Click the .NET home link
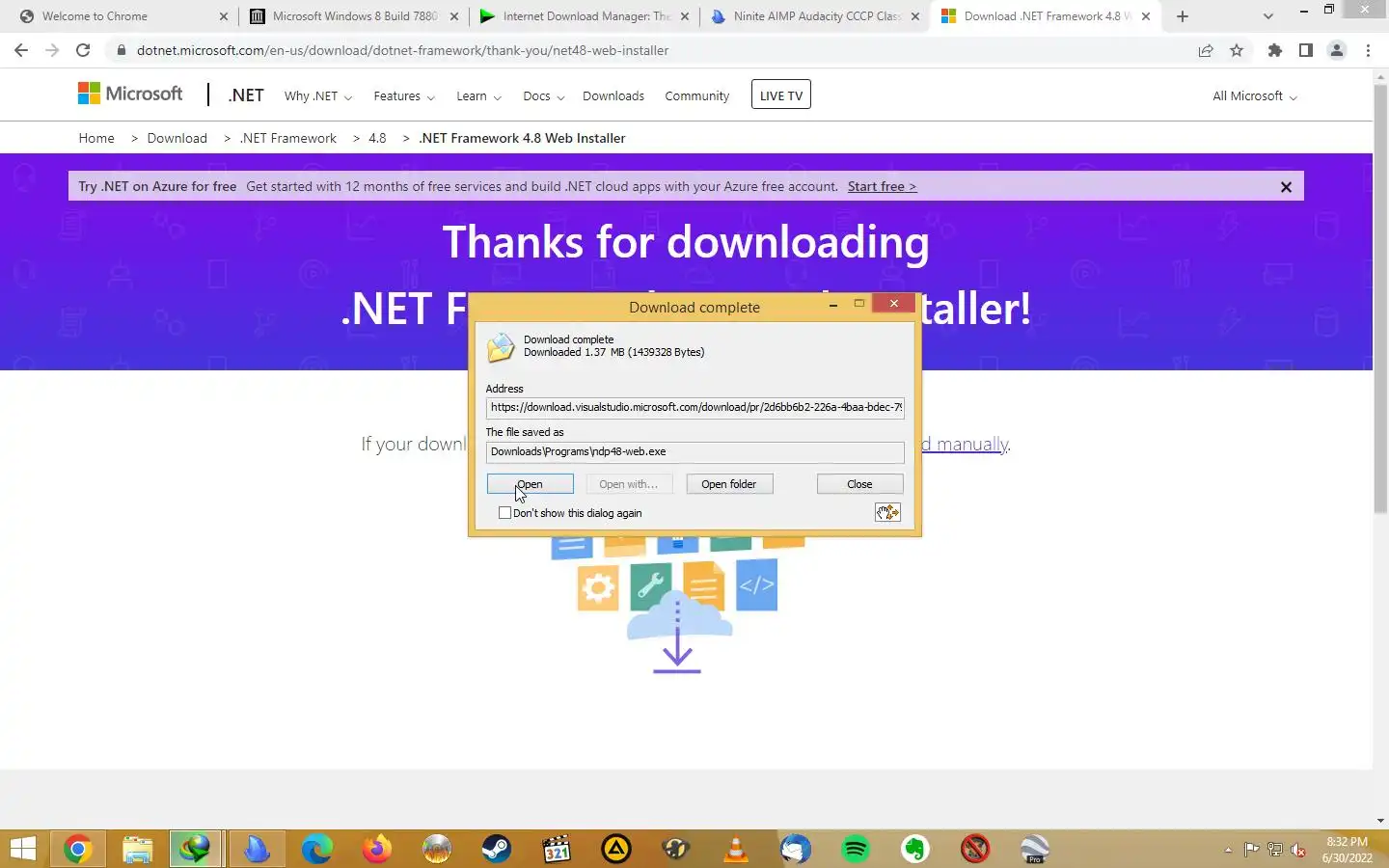This screenshot has height=868, width=1389. pos(246,95)
